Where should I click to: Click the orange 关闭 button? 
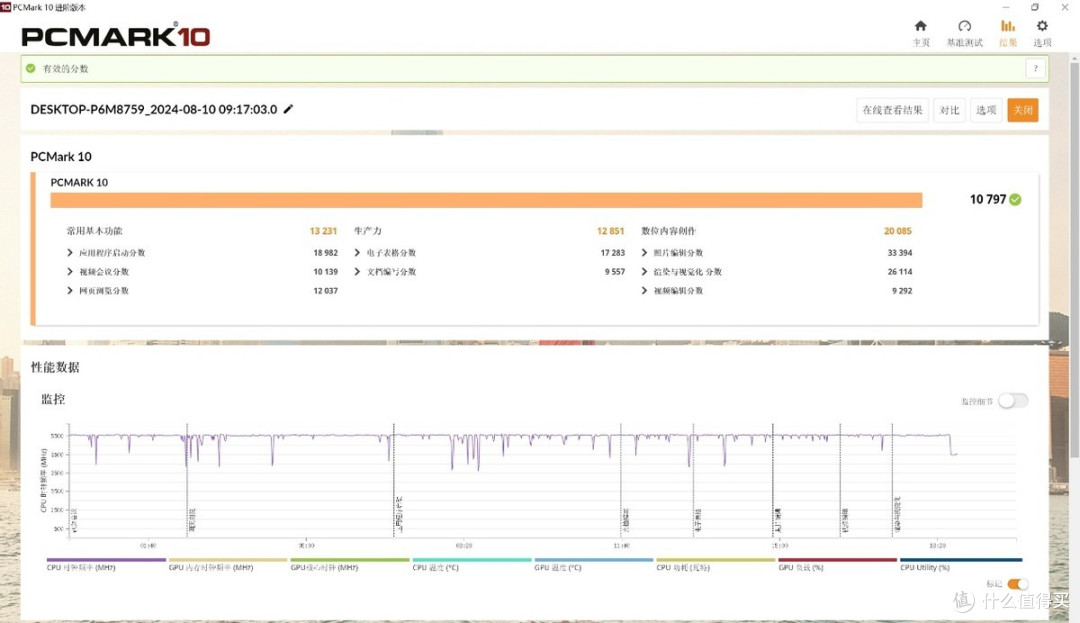[x=1022, y=110]
